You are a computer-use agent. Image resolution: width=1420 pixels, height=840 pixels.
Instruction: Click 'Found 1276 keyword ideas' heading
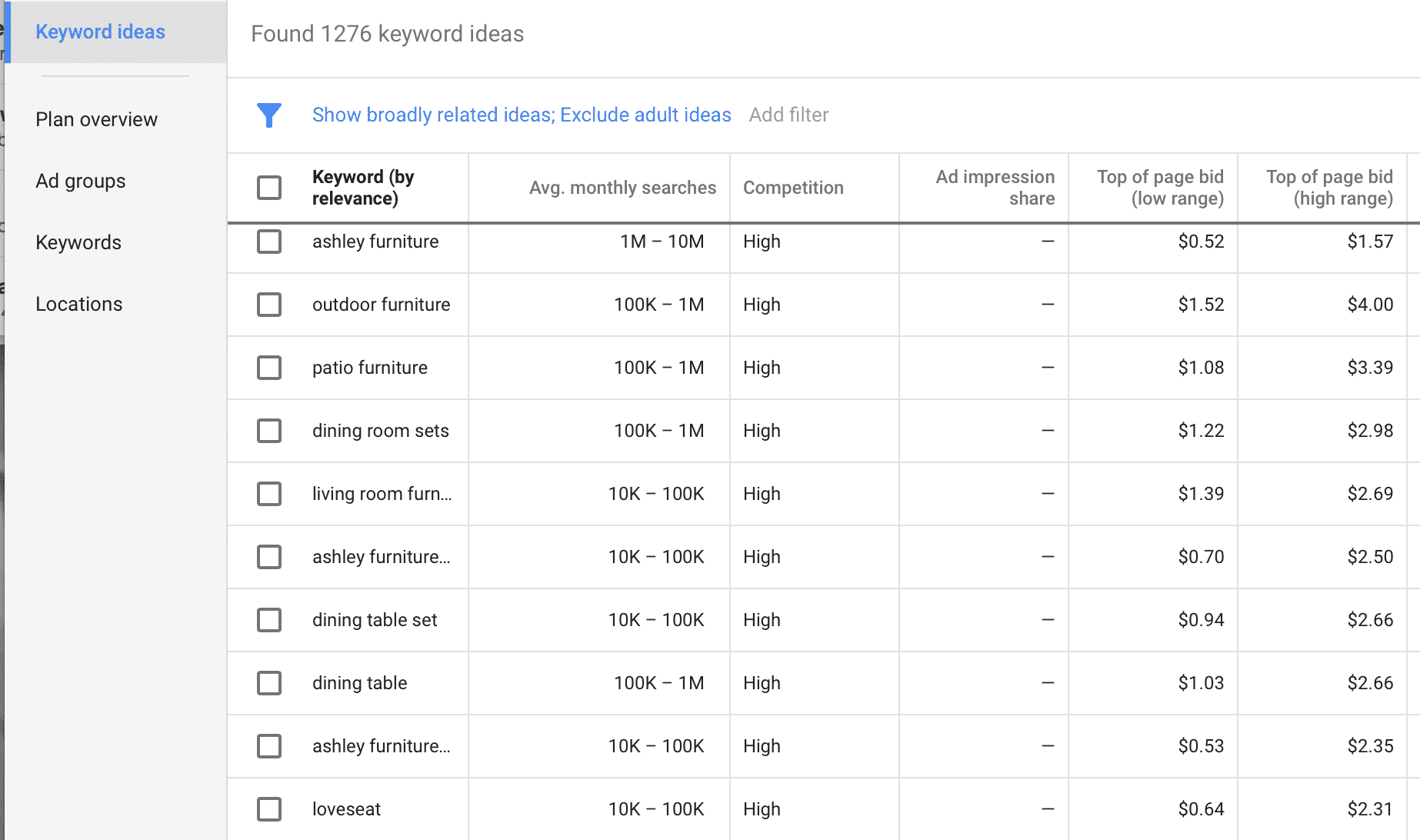(x=387, y=34)
